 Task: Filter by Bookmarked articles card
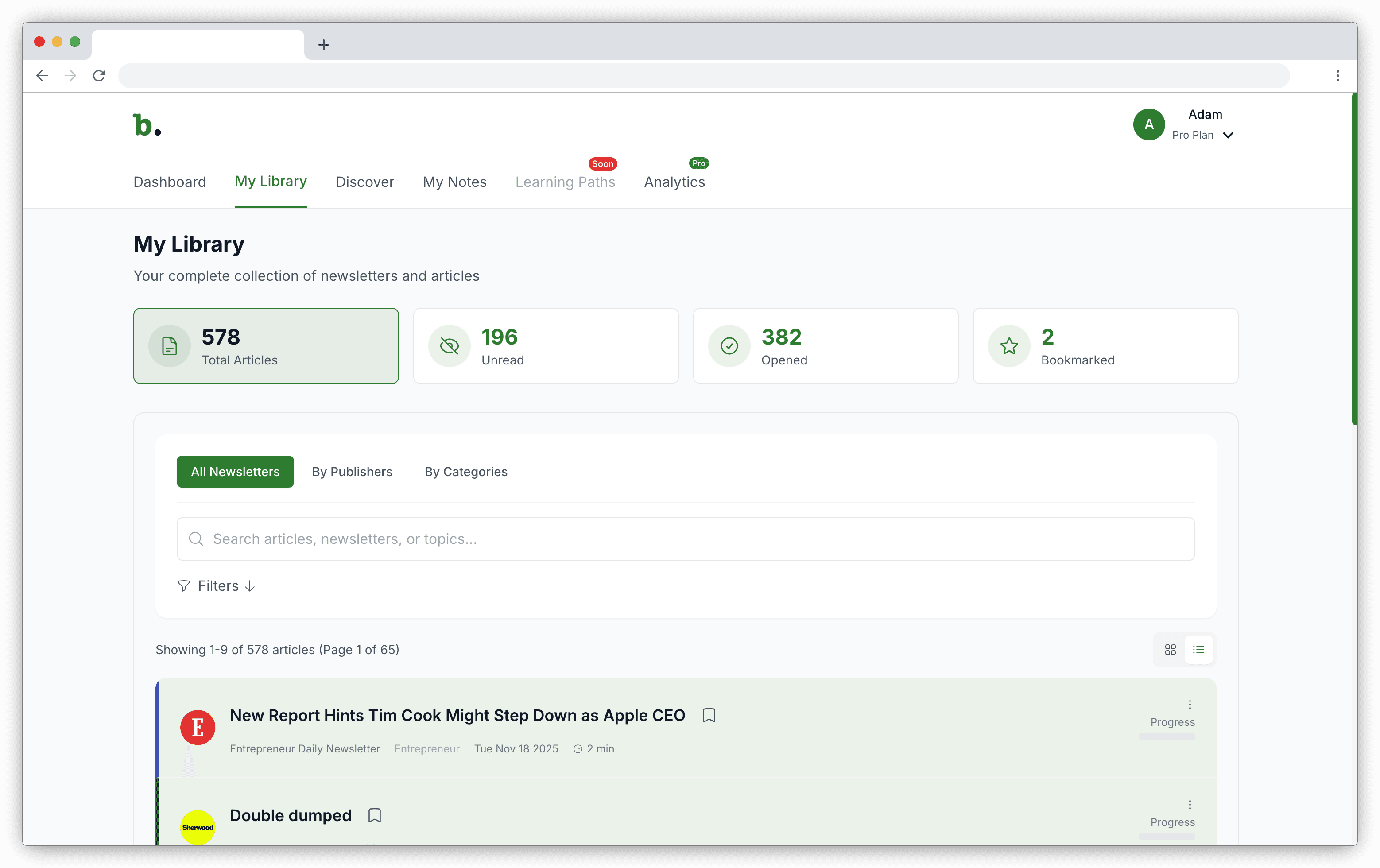pyautogui.click(x=1105, y=346)
